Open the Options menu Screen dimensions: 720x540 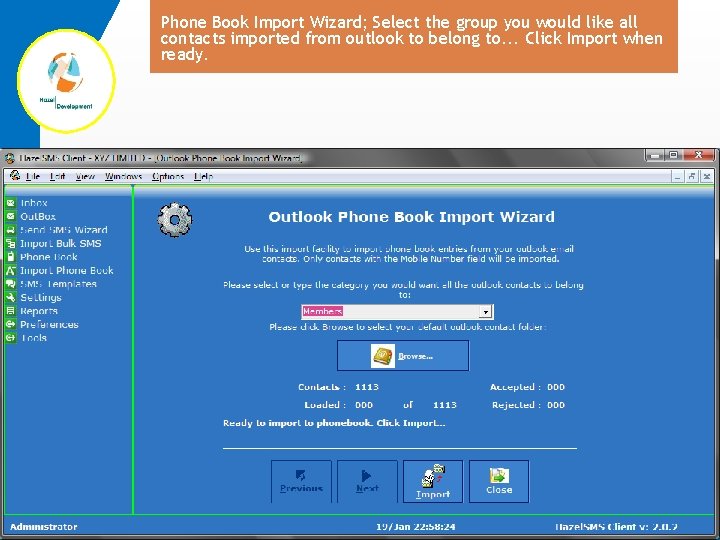[x=168, y=176]
